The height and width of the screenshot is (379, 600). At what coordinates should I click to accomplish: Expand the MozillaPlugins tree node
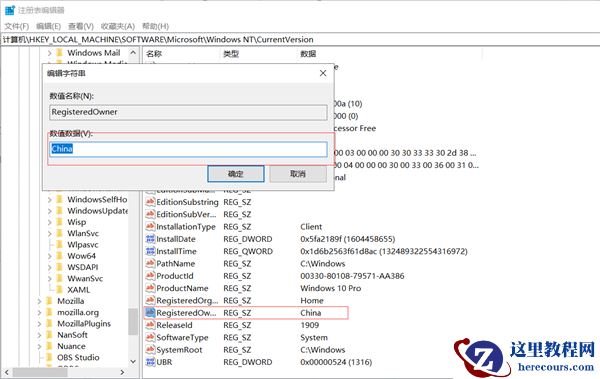pyautogui.click(x=39, y=324)
